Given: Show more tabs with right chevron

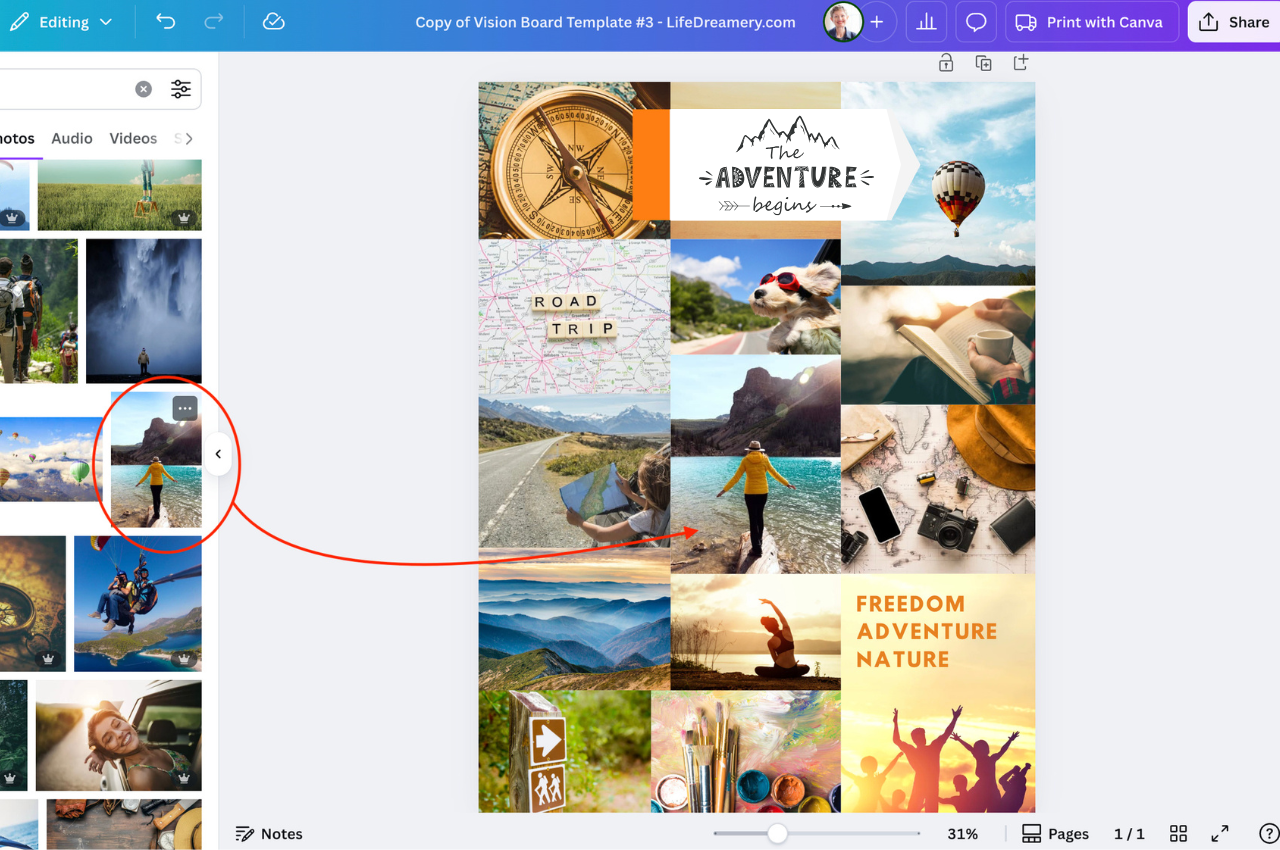Looking at the screenshot, I should [189, 138].
